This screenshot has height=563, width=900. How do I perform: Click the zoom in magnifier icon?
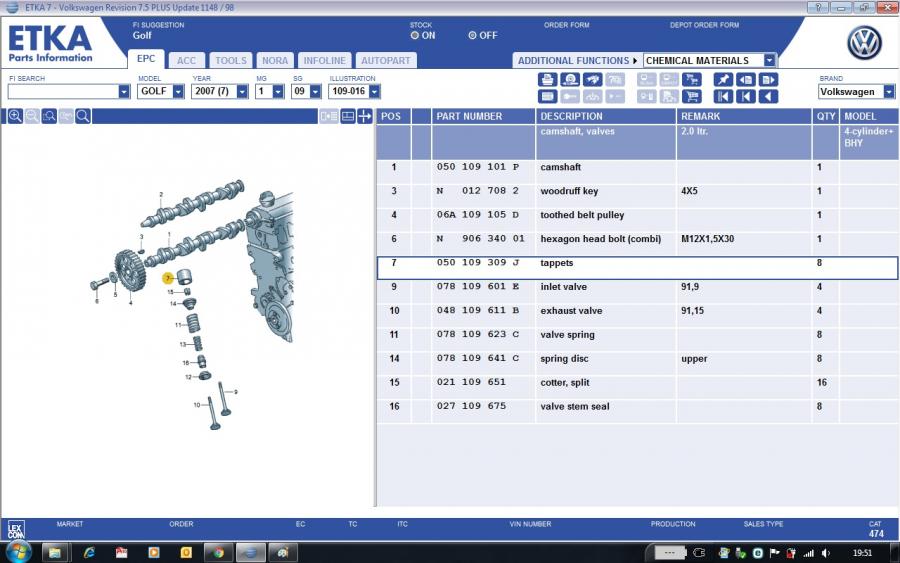click(x=15, y=116)
